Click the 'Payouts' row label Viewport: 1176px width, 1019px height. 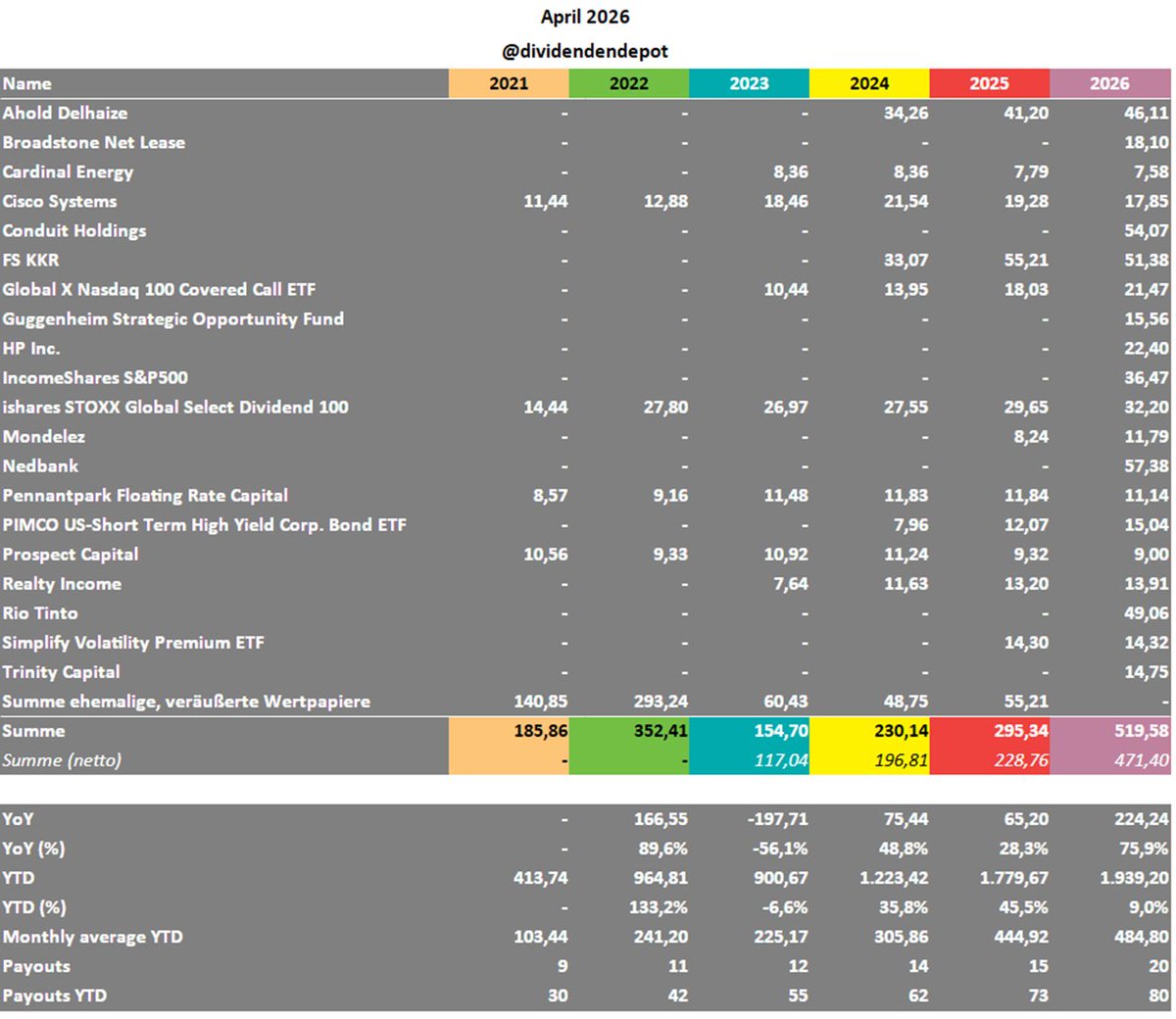coord(36,965)
